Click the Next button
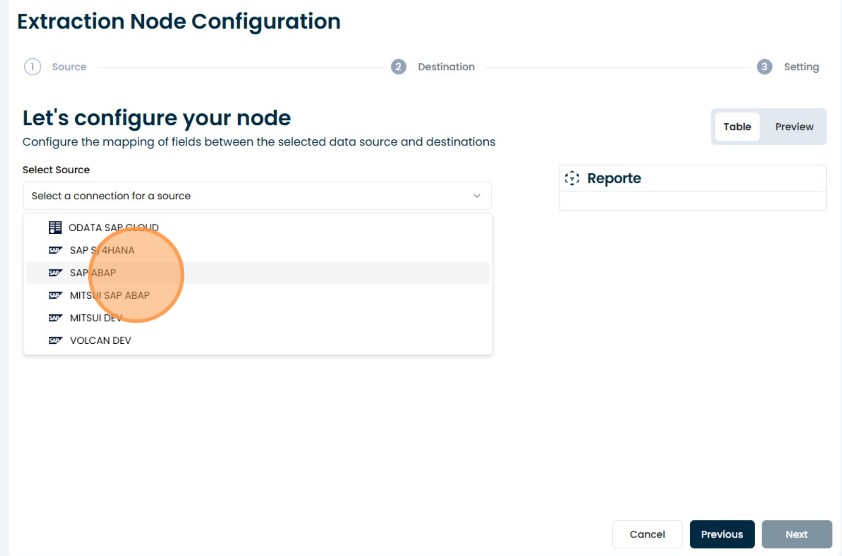842x556 pixels. pos(796,534)
